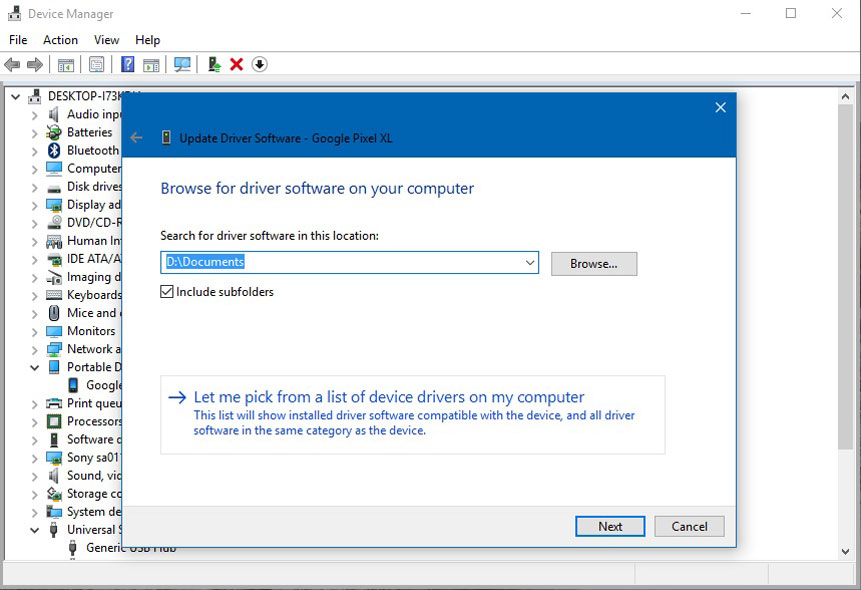Select the Audio inputs speaker icon

(x=54, y=114)
